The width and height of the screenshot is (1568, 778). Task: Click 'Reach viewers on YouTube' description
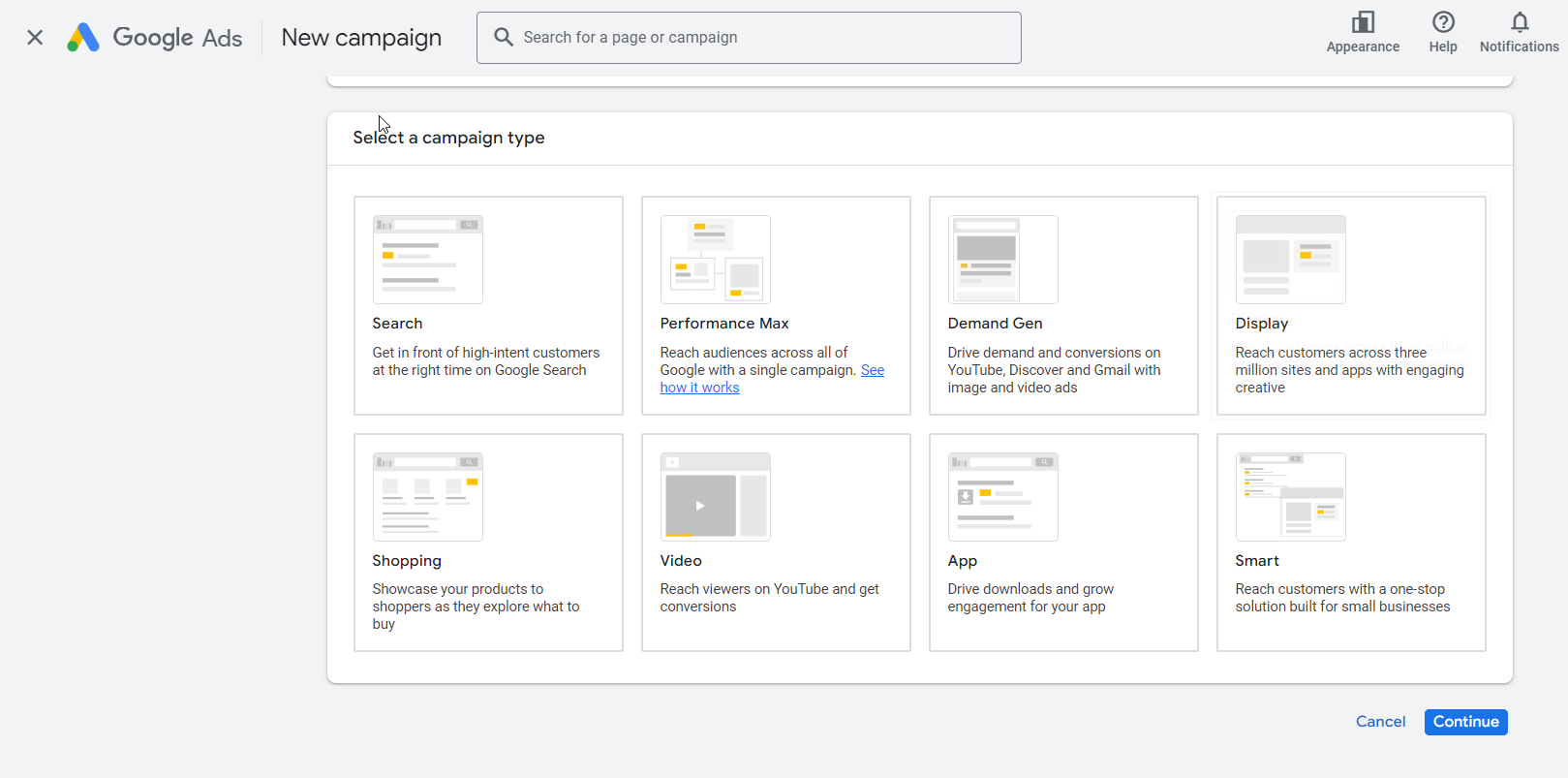coord(770,598)
